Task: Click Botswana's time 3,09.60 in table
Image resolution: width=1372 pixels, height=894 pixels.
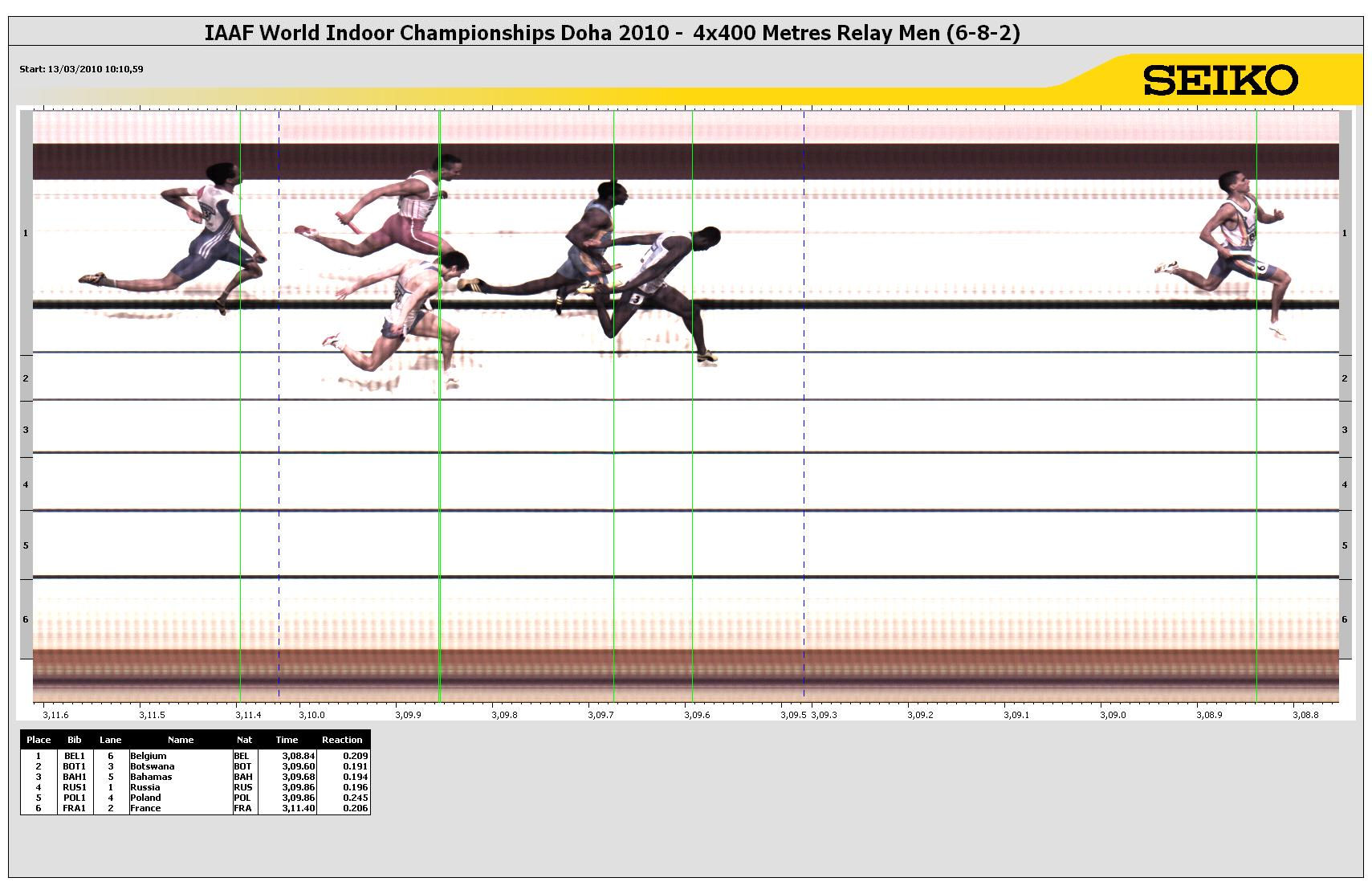Action: pos(298,766)
